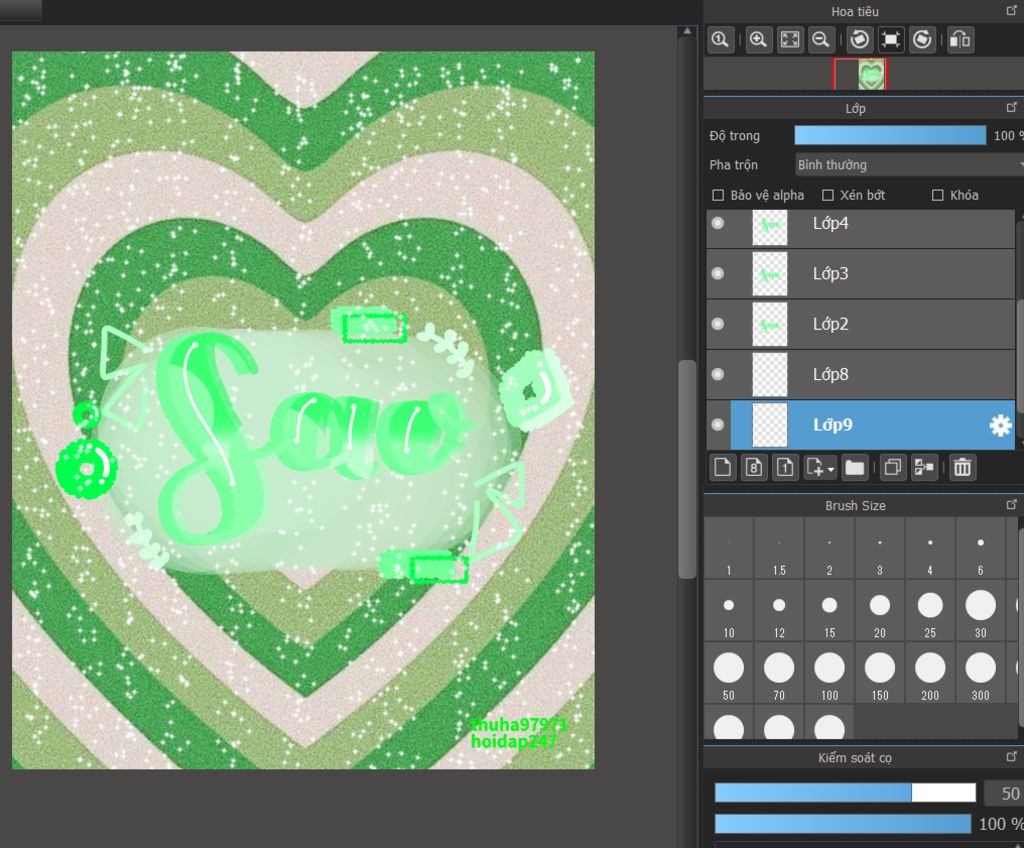The image size is (1024, 848).
Task: Adjust the Độ trong layer opacity slider
Action: (x=890, y=135)
